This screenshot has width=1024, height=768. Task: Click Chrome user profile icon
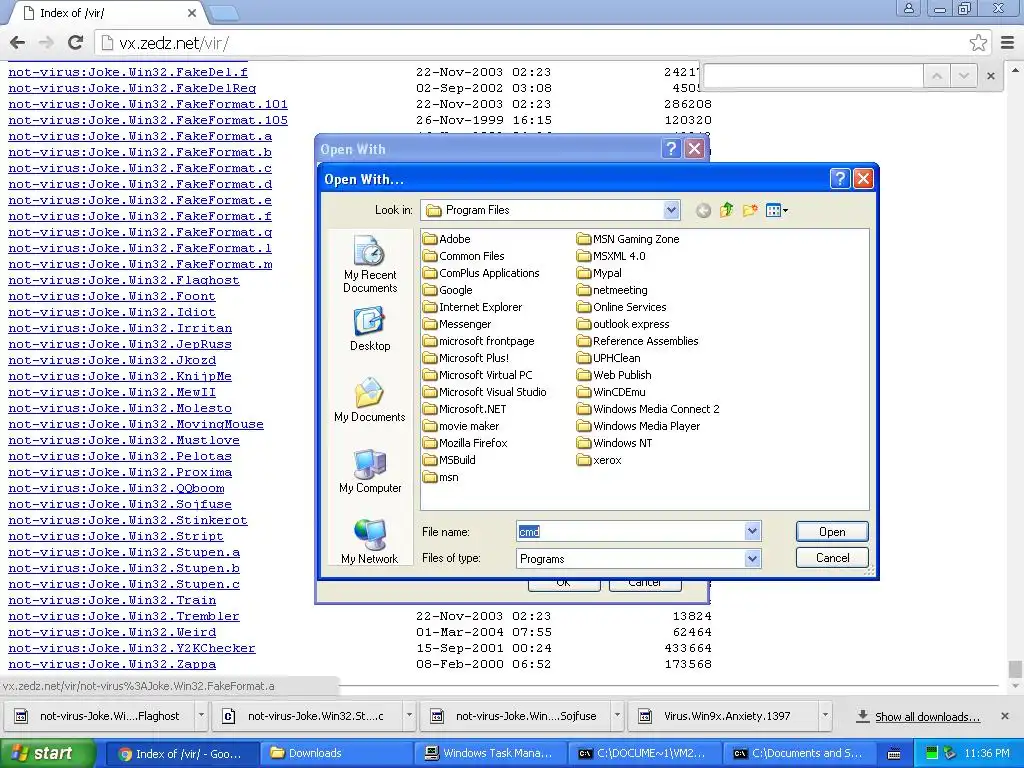[908, 8]
